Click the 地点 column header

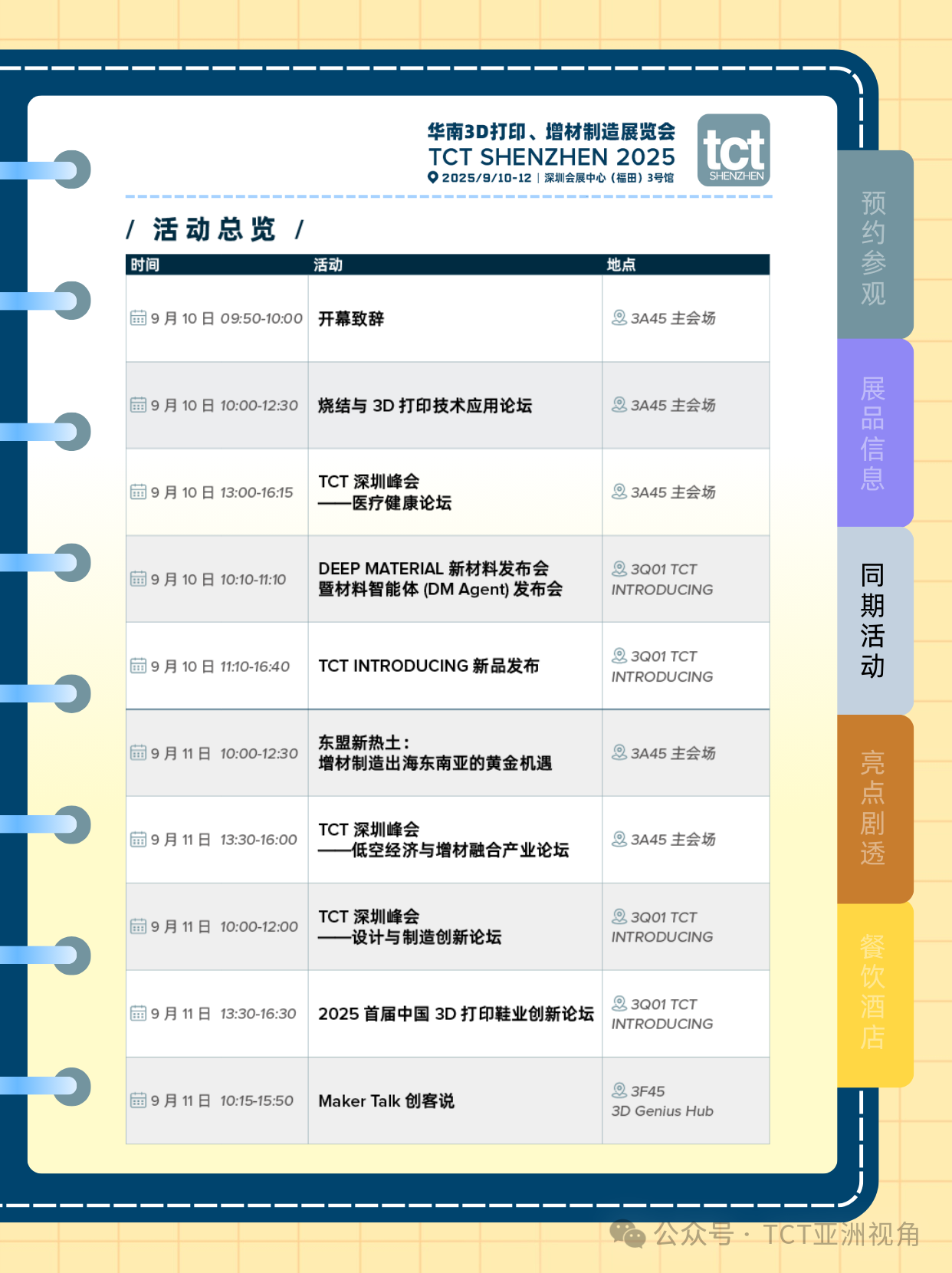pos(622,265)
